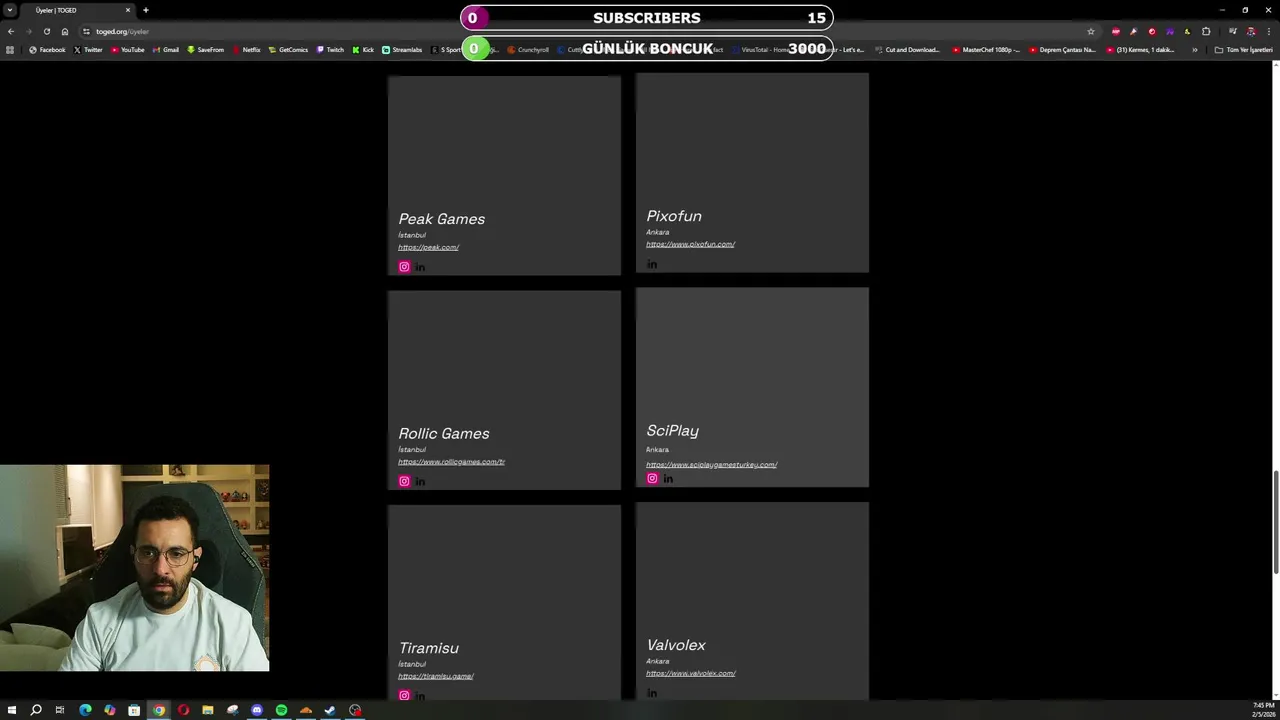
Task: Open Gmail bookmark
Action: pyautogui.click(x=166, y=50)
